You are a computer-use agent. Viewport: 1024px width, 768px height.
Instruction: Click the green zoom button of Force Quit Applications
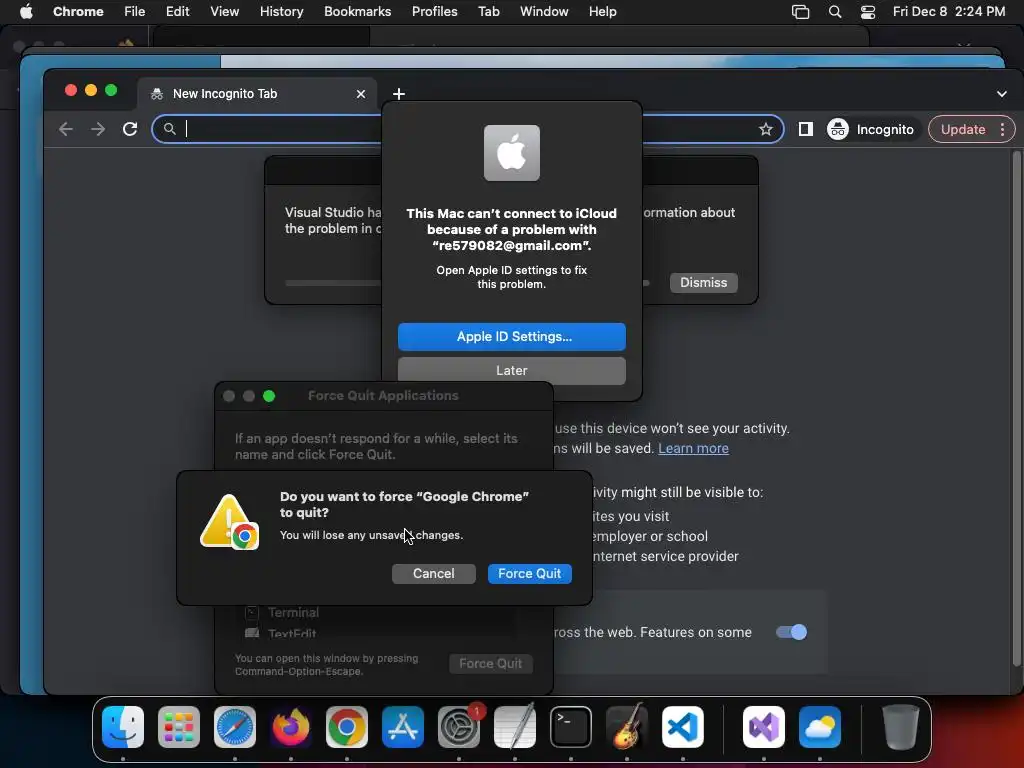click(x=269, y=396)
